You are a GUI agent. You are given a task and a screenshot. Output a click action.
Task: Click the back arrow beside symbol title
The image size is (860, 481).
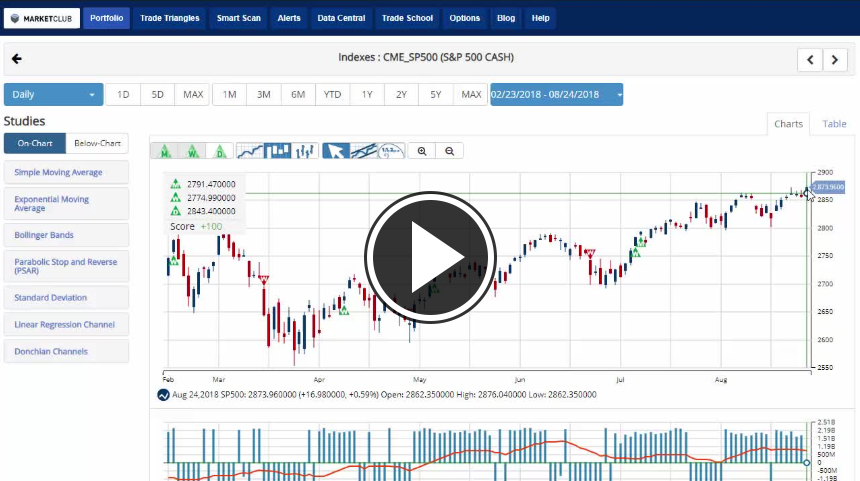coord(17,58)
